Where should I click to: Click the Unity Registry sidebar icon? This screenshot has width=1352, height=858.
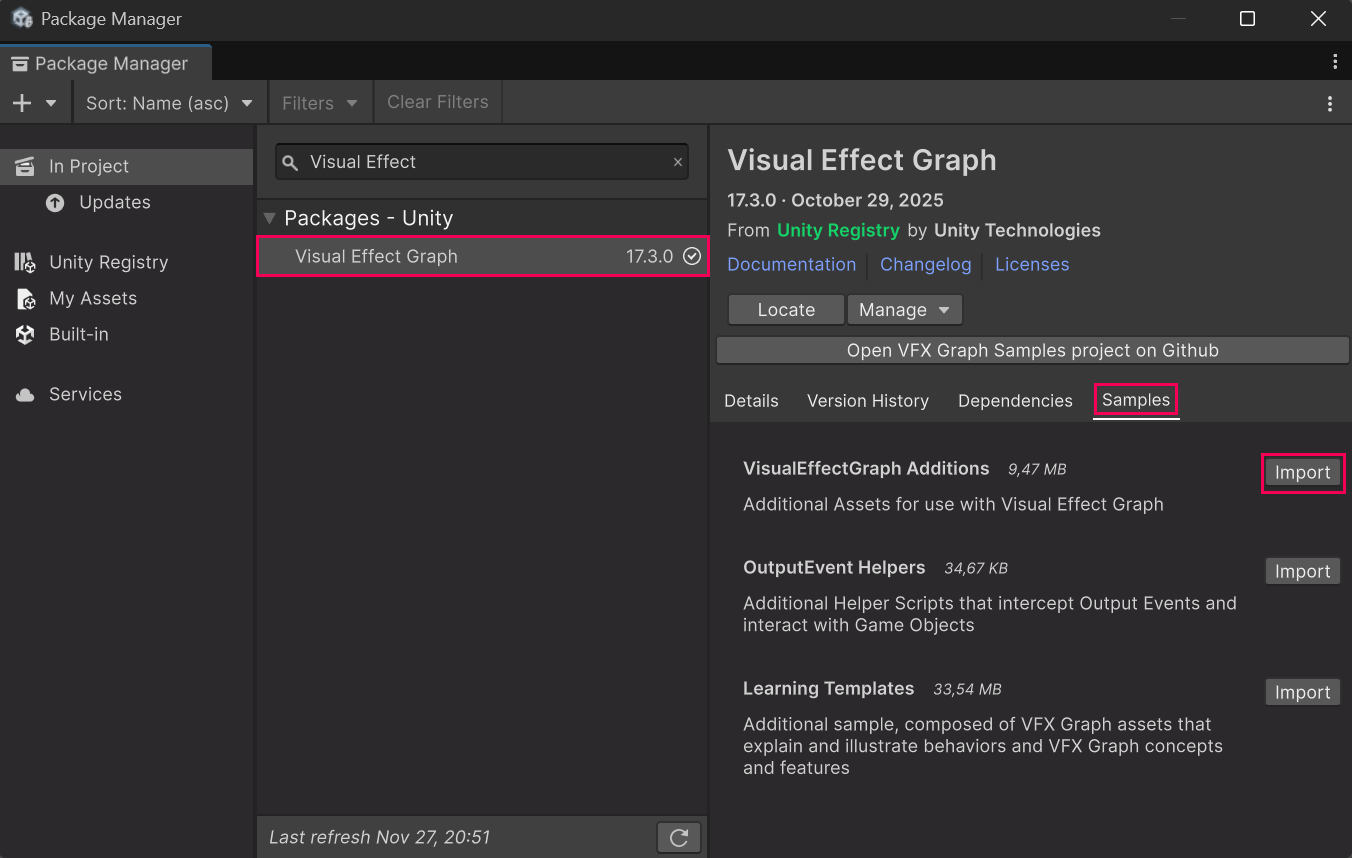(25, 262)
